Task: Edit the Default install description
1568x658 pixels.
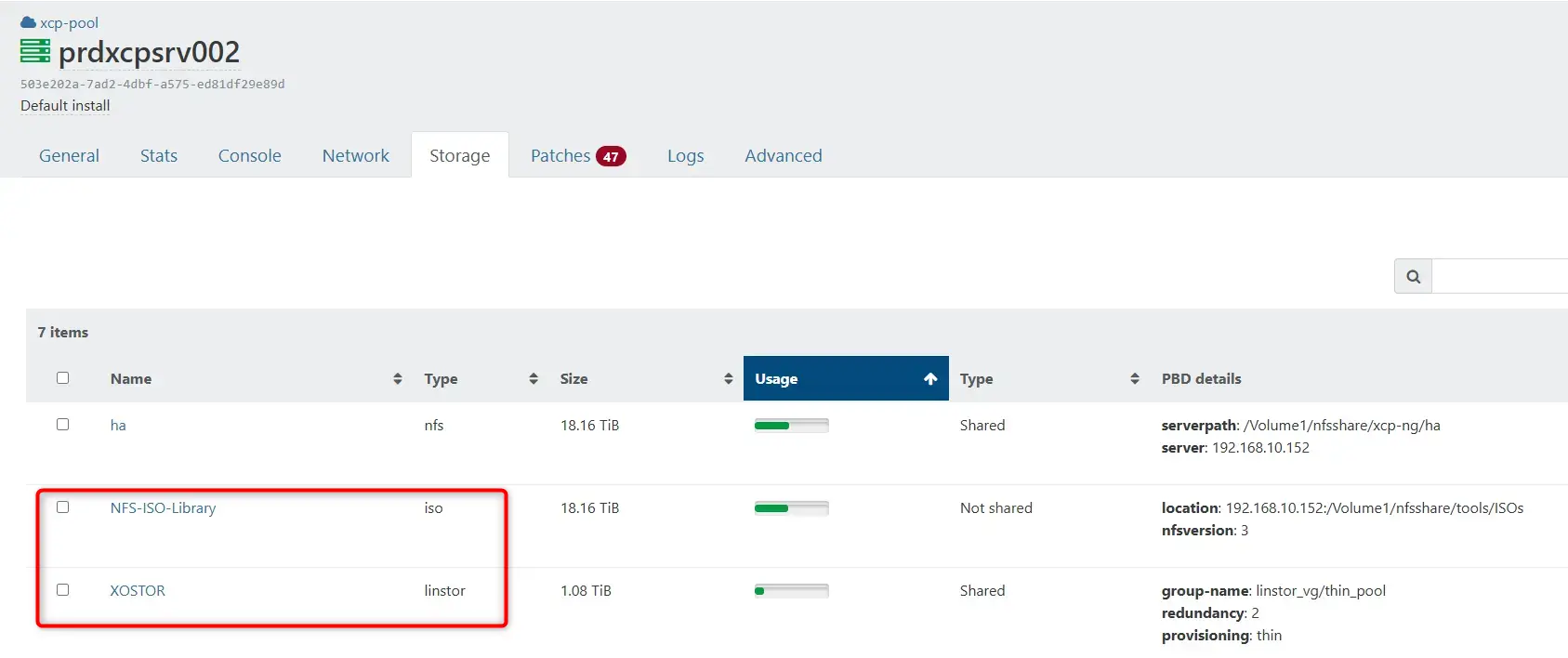Action: tap(65, 105)
